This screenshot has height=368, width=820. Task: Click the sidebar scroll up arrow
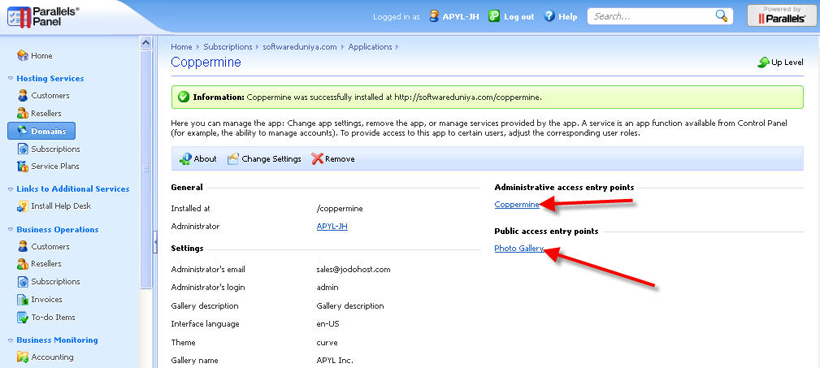[x=146, y=43]
